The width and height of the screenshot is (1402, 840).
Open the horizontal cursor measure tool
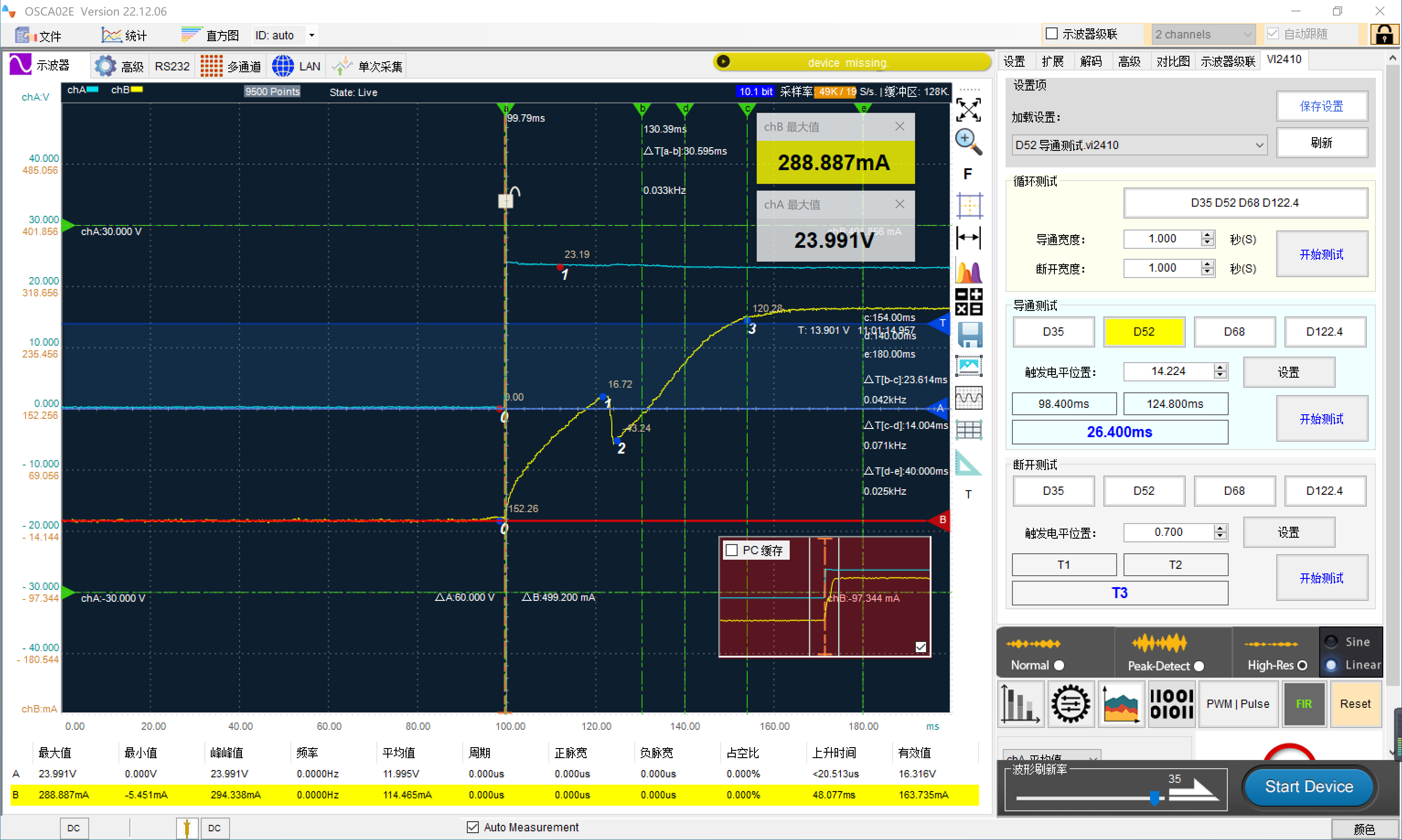(969, 237)
